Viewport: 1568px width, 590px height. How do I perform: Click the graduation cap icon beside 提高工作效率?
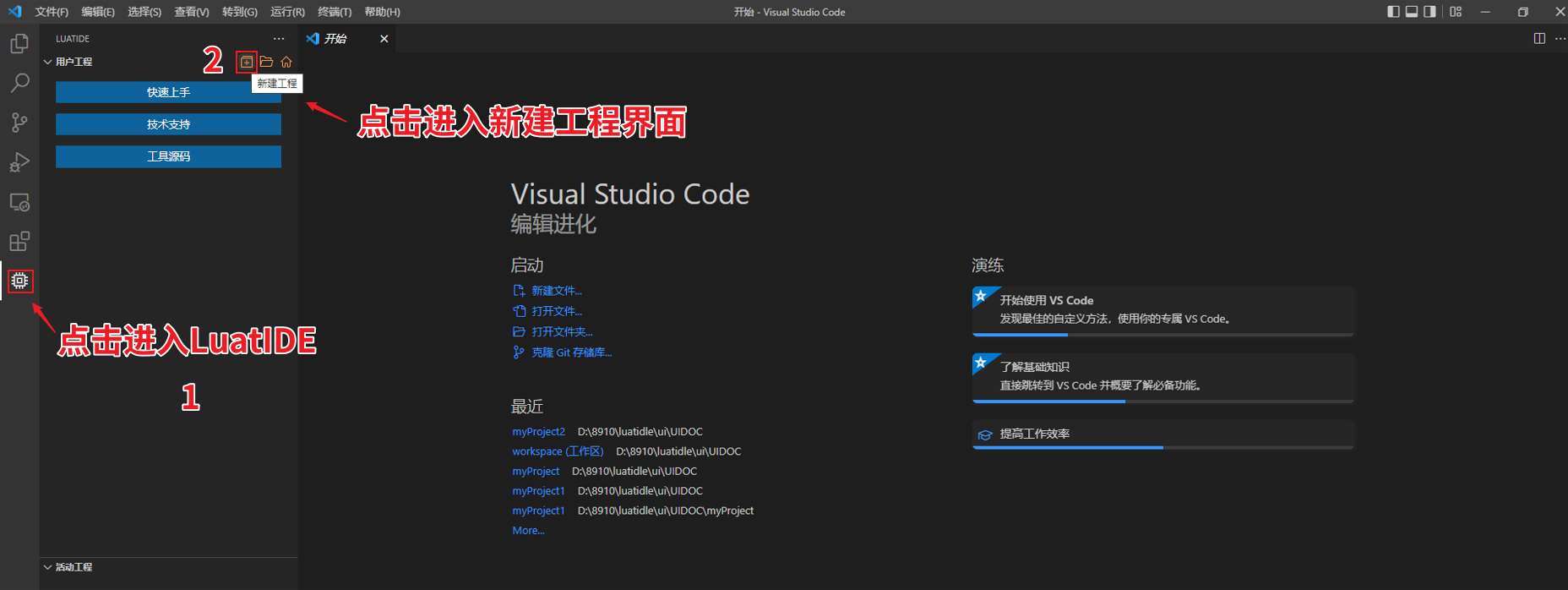pyautogui.click(x=985, y=434)
